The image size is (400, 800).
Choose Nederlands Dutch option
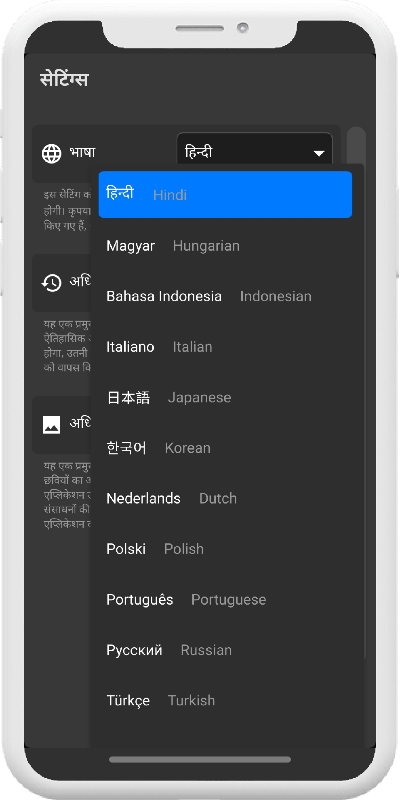point(225,498)
